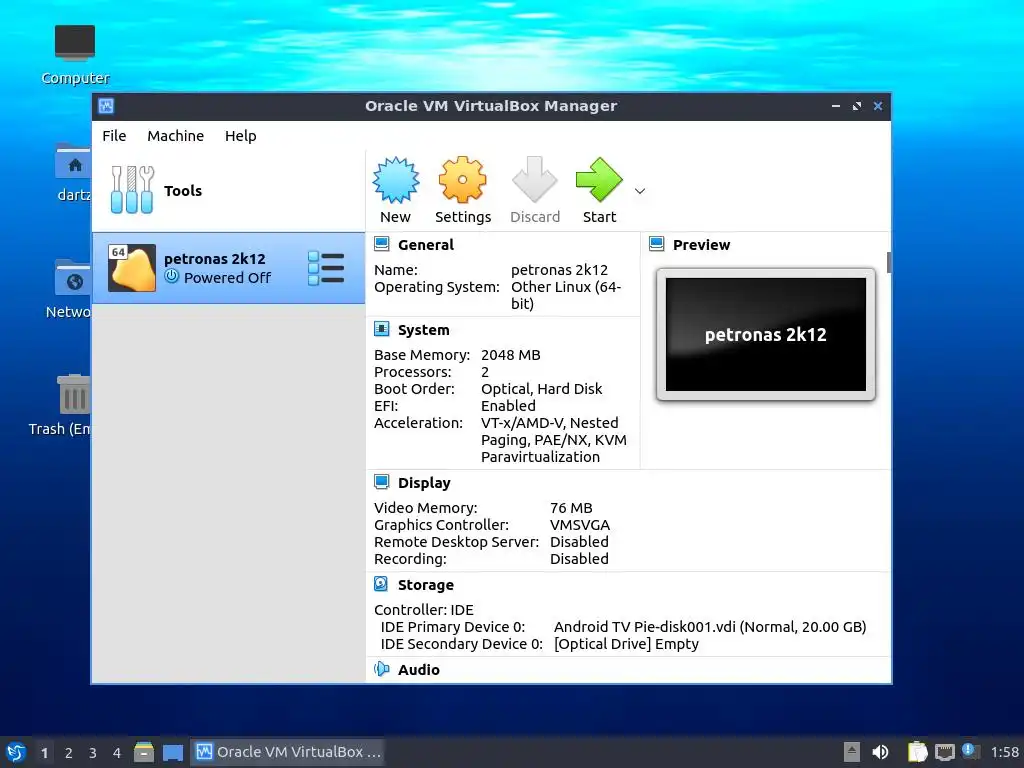1024x768 pixels.
Task: Select the petronas 2k12 machine entry
Action: click(x=228, y=268)
